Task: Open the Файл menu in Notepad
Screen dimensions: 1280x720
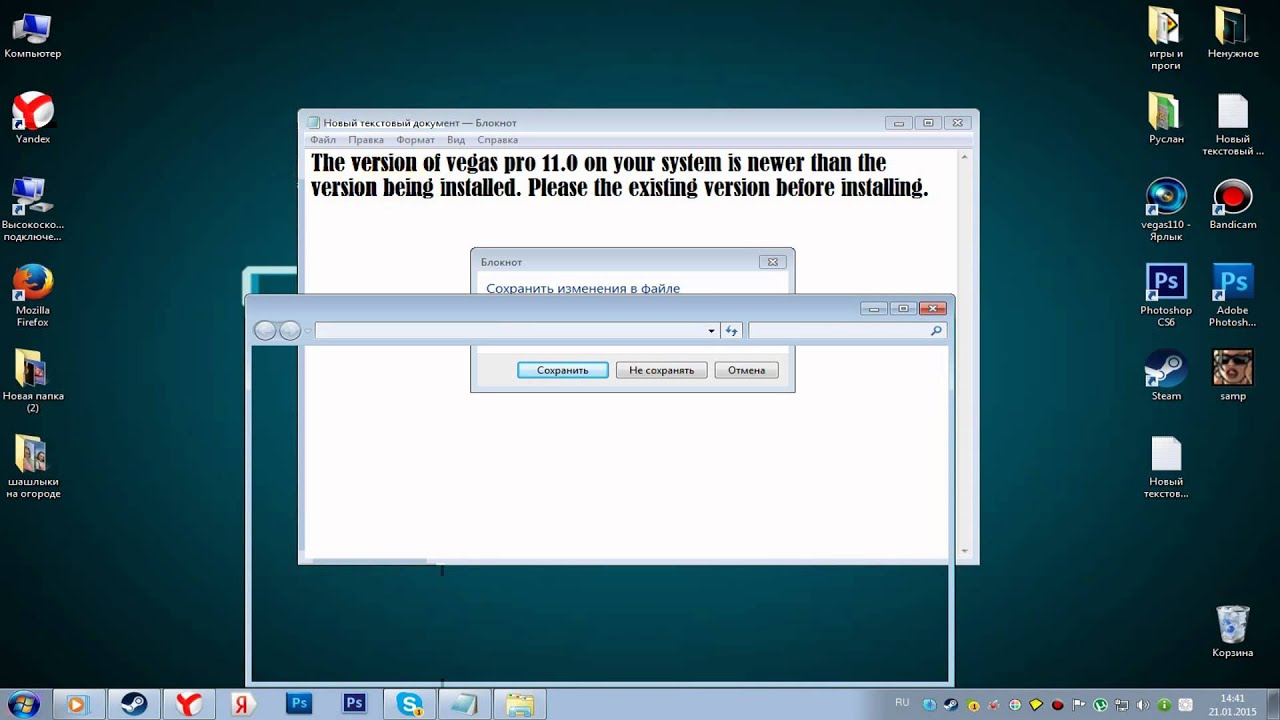Action: pos(323,140)
